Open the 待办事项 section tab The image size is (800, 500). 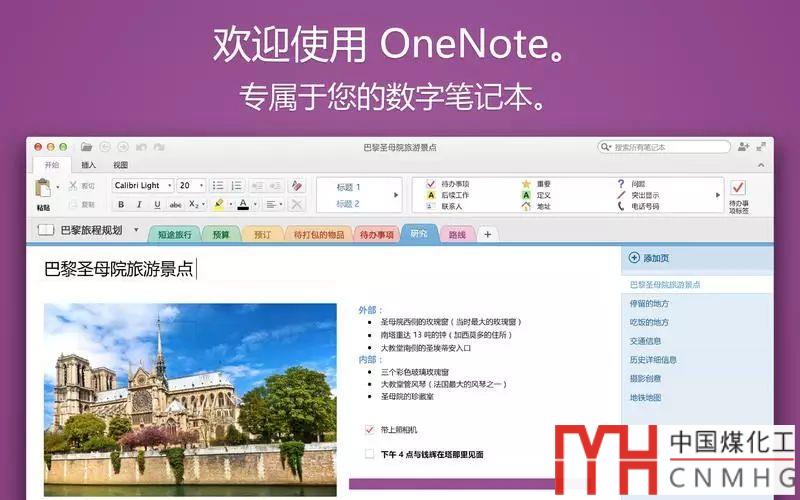pyautogui.click(x=377, y=235)
